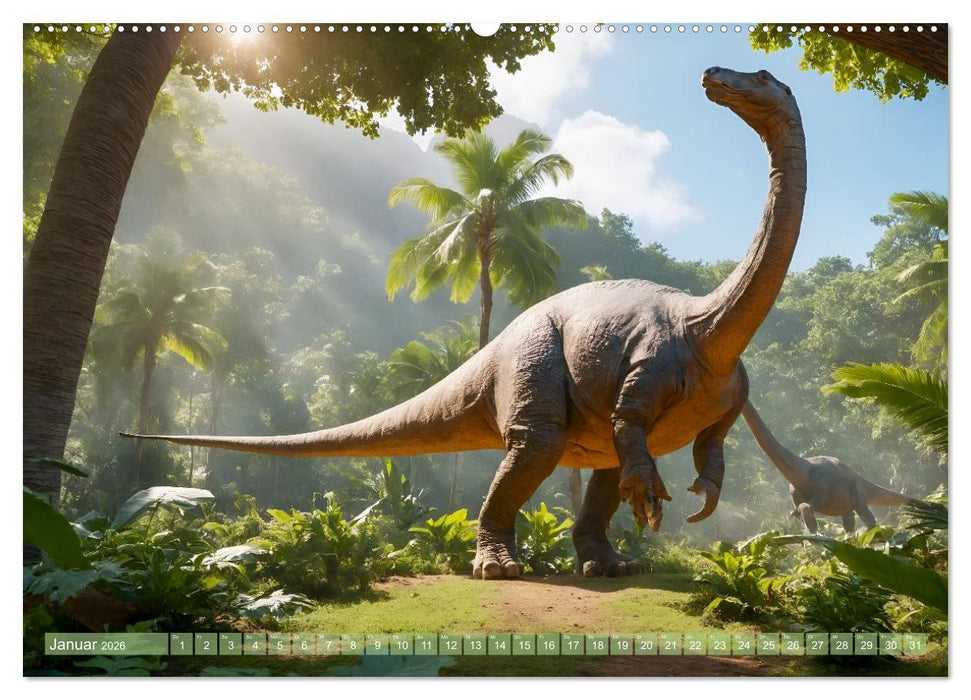971x700 pixels.
Task: Select the So weekday label above date 4
Action: tap(247, 635)
